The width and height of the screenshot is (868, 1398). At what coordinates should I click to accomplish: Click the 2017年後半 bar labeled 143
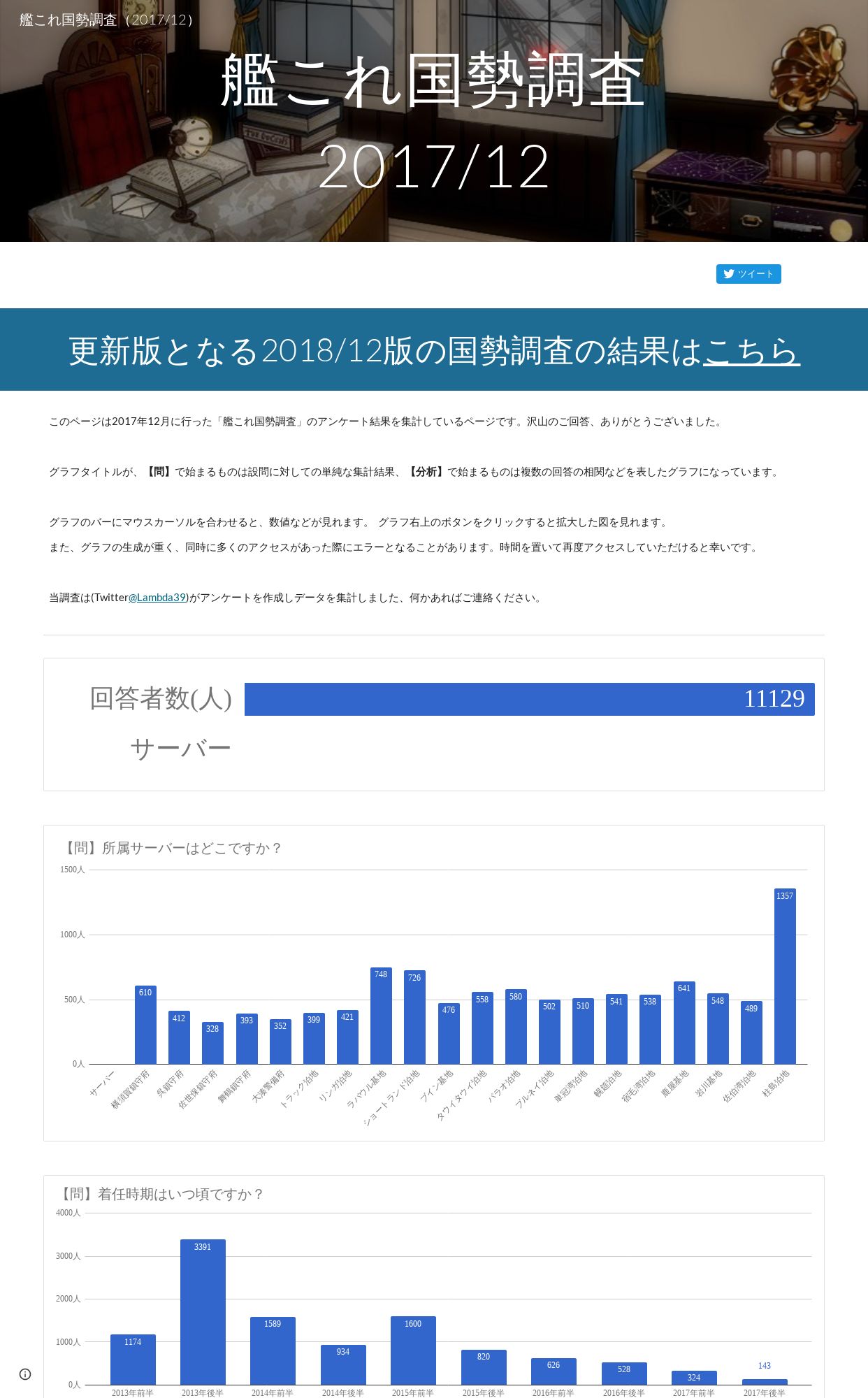pos(765,1382)
